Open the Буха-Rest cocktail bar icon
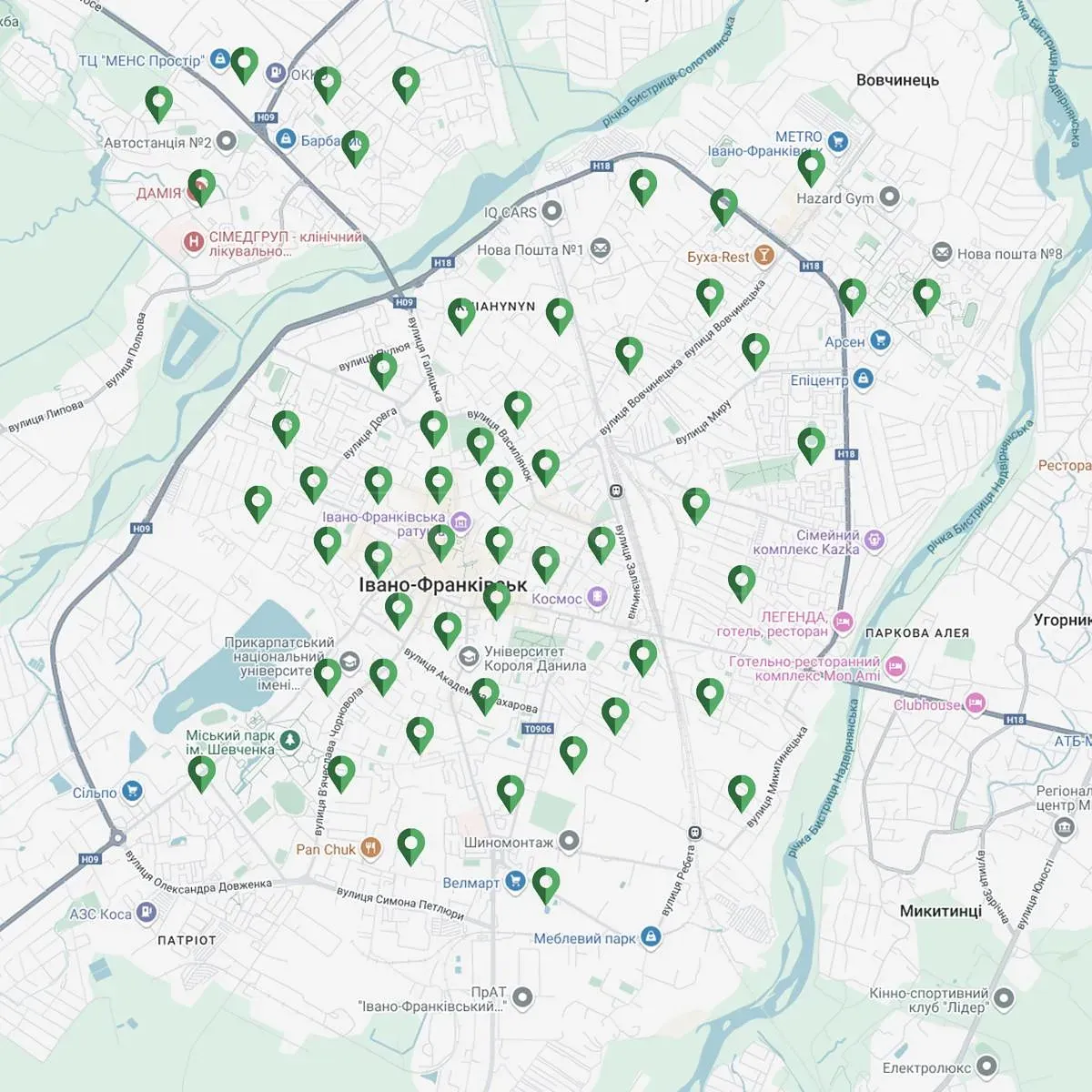 763,257
